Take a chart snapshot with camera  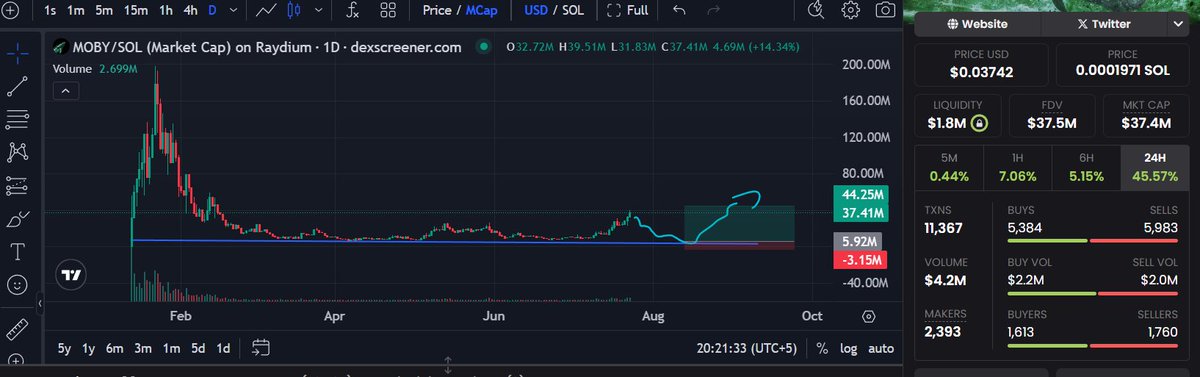(x=885, y=11)
